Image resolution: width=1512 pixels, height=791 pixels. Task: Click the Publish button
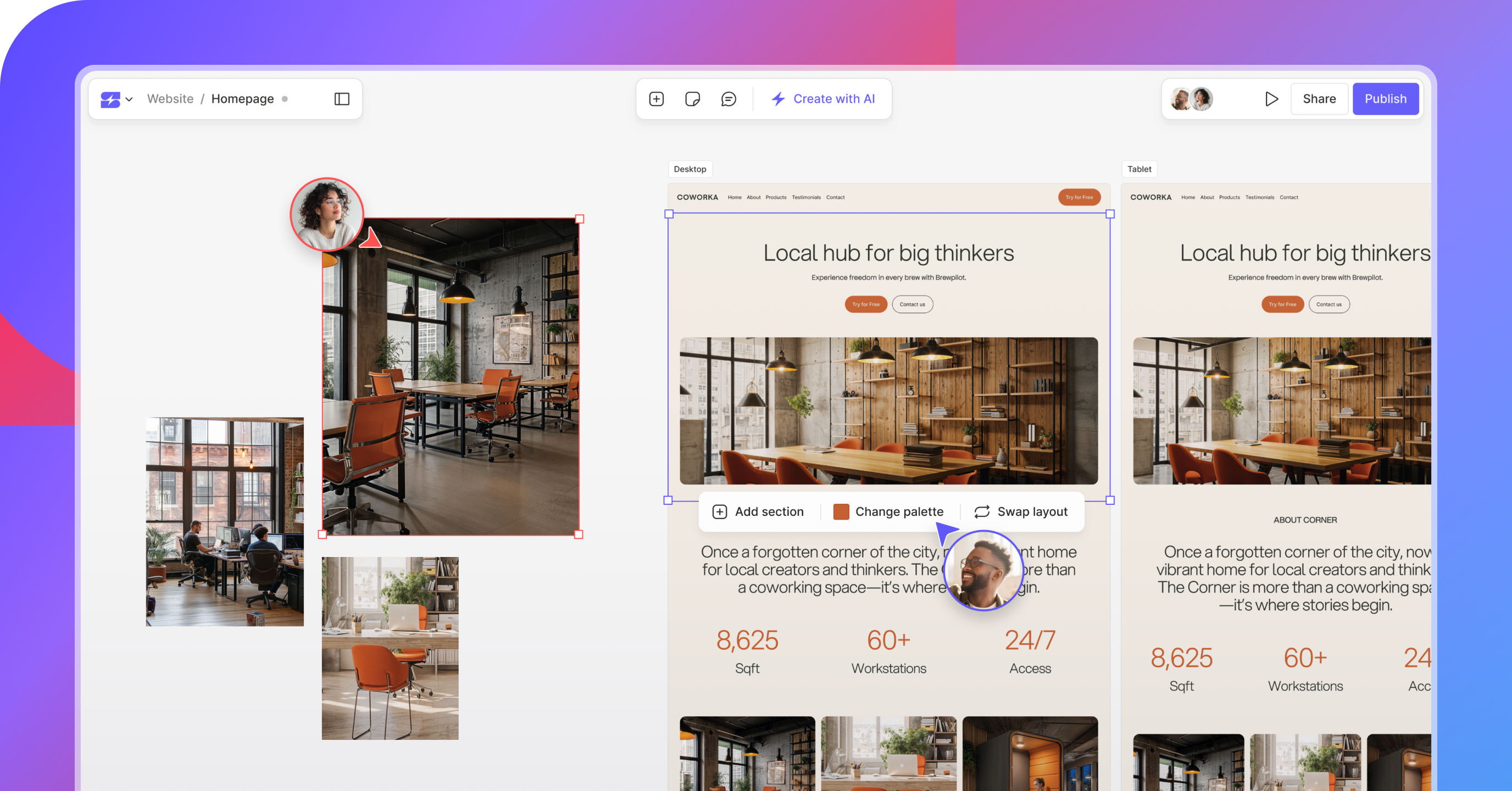tap(1385, 98)
